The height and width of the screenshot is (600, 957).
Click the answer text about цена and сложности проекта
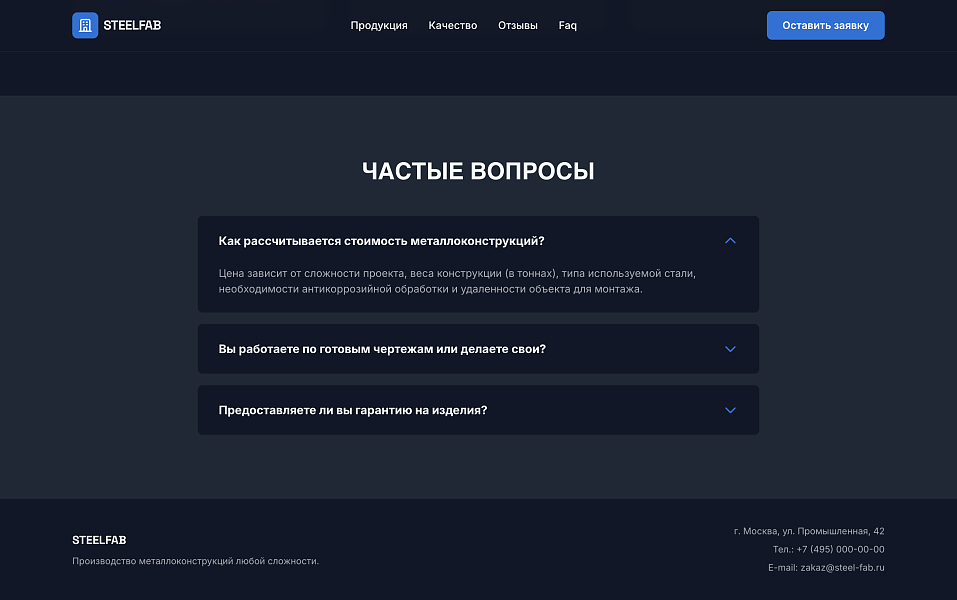(x=456, y=281)
